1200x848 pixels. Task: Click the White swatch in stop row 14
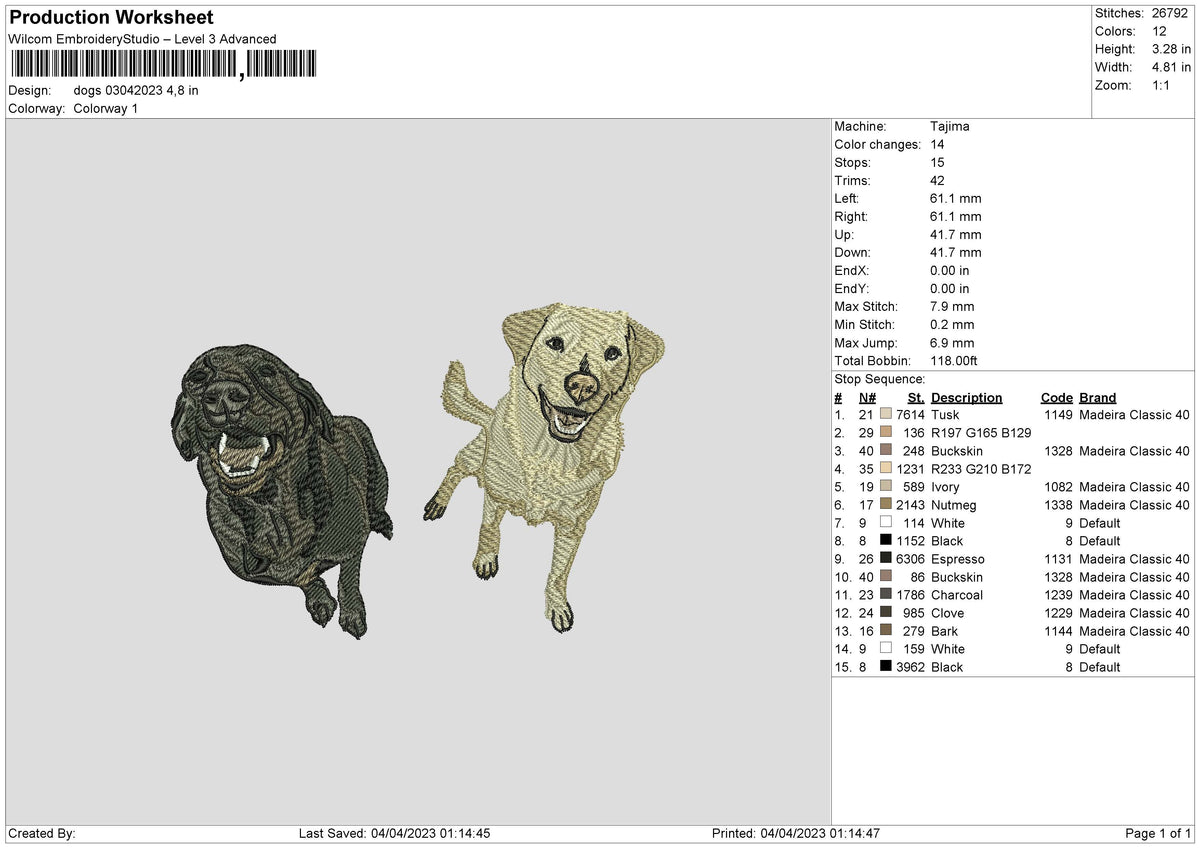point(886,648)
